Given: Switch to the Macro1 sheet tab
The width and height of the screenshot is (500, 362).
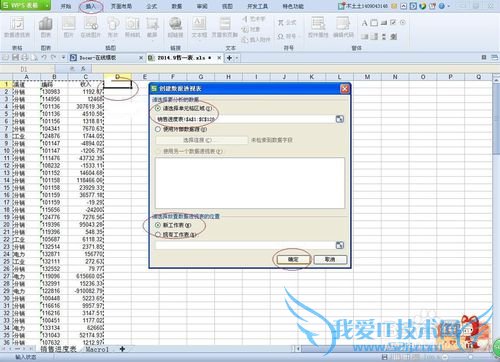Looking at the screenshot, I should coord(97,349).
